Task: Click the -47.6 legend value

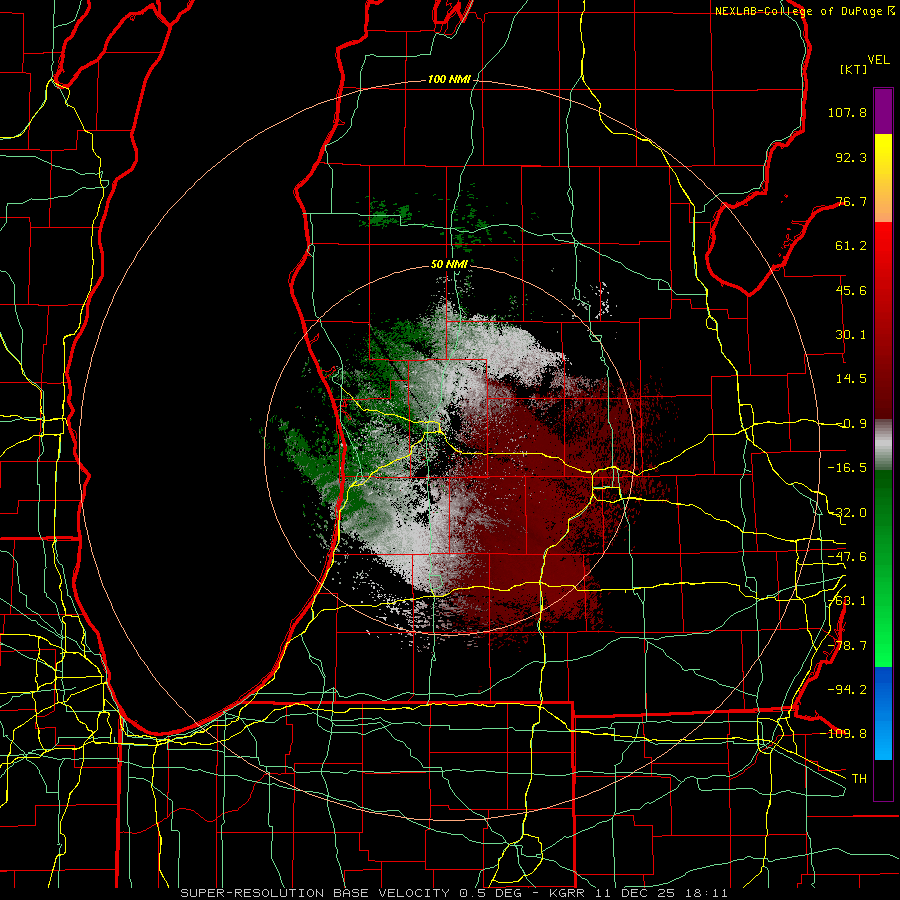Action: tap(847, 557)
